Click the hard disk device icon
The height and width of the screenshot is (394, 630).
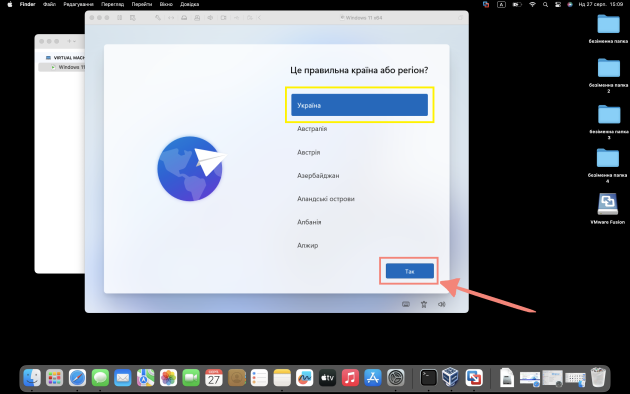[184, 18]
